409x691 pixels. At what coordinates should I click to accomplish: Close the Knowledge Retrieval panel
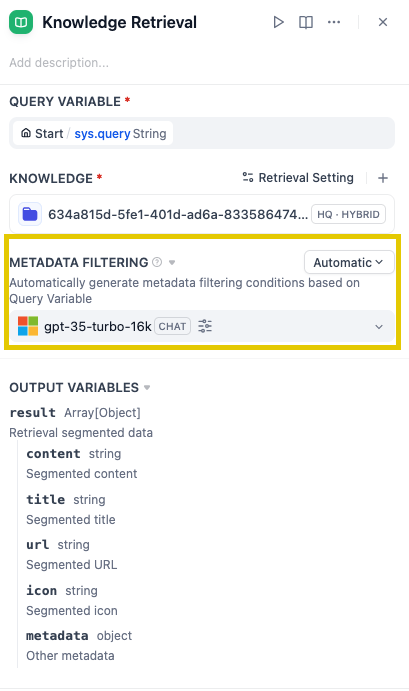click(x=383, y=22)
